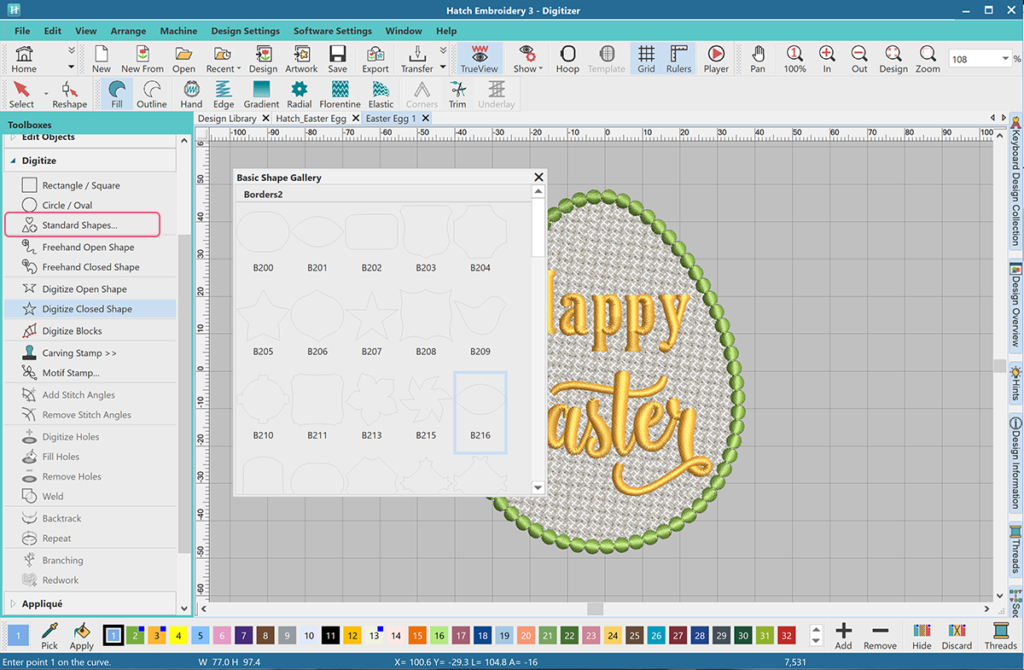
Task: Click the Export design icon
Action: 375,59
